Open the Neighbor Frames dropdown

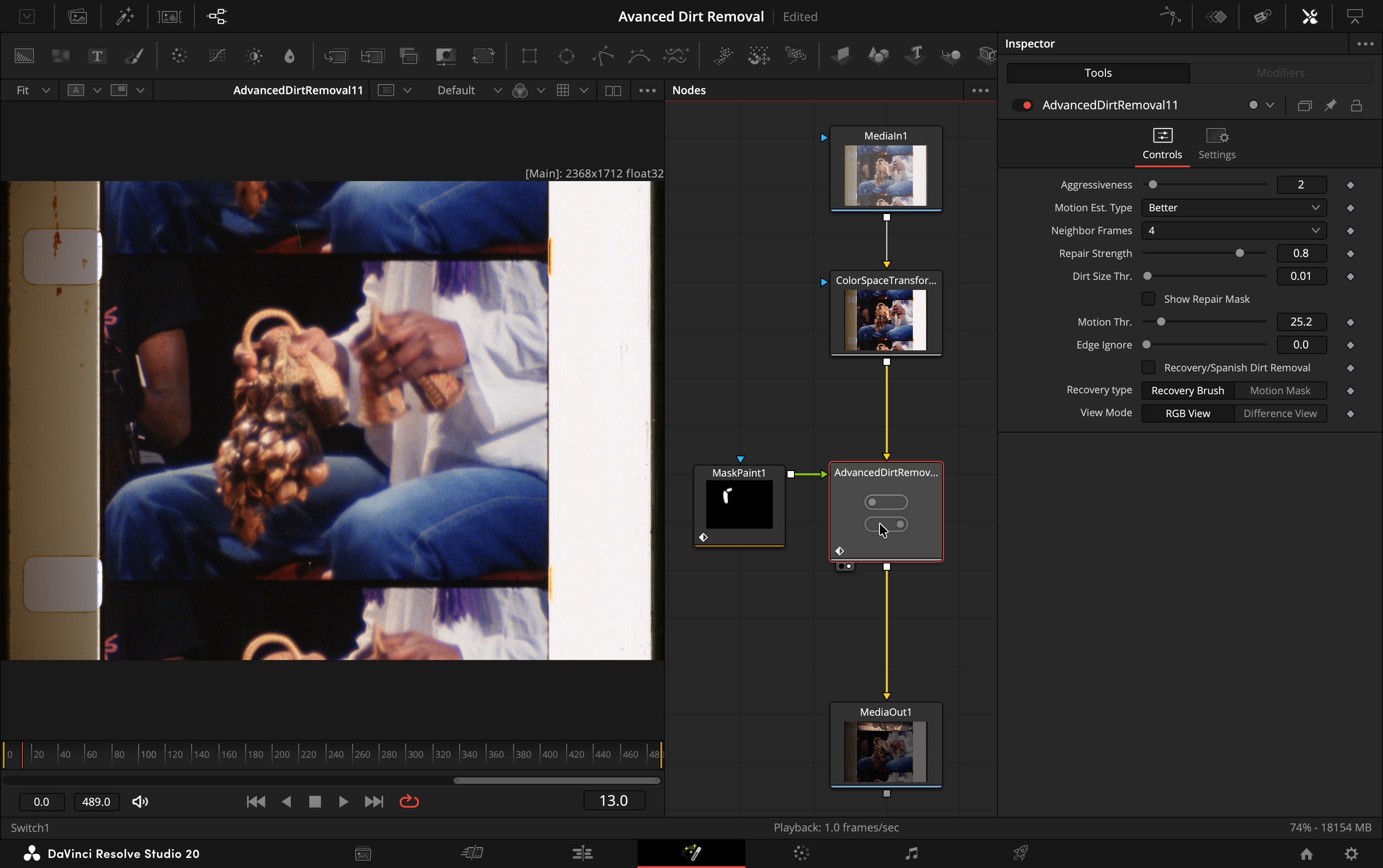pos(1233,231)
